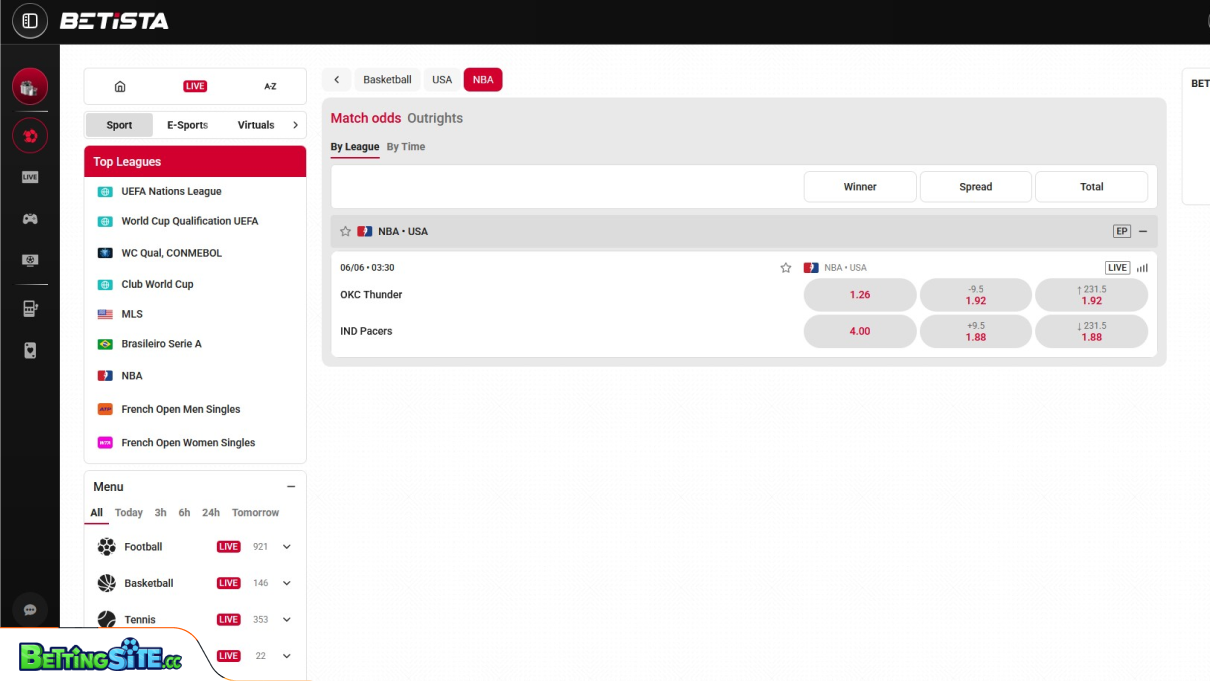Viewport: 1210px width, 681px height.
Task: Open Virtual Sports monitor icon in sidebar
Action: pyautogui.click(x=30, y=260)
